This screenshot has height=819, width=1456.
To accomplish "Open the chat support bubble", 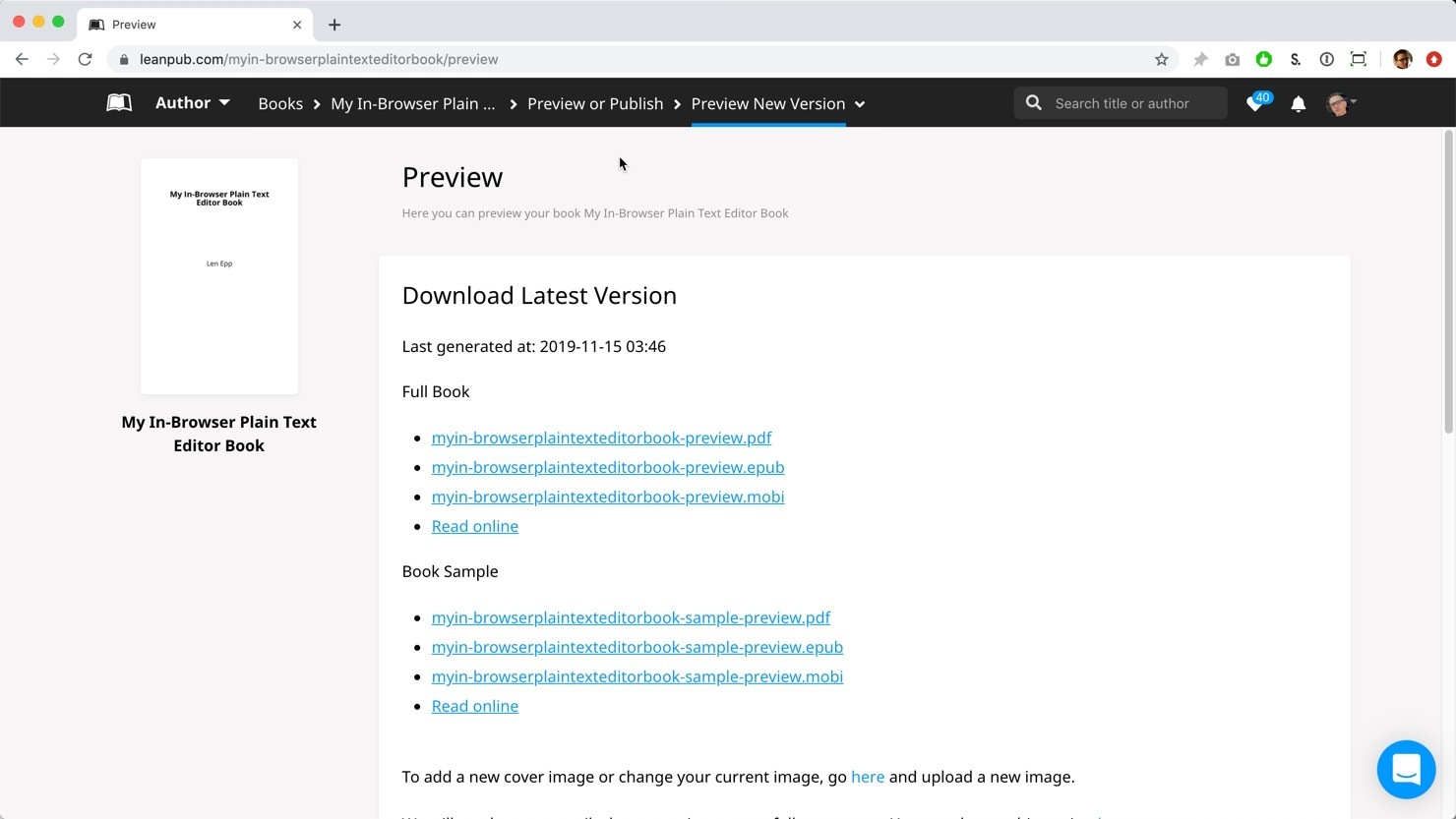I will coord(1406,770).
